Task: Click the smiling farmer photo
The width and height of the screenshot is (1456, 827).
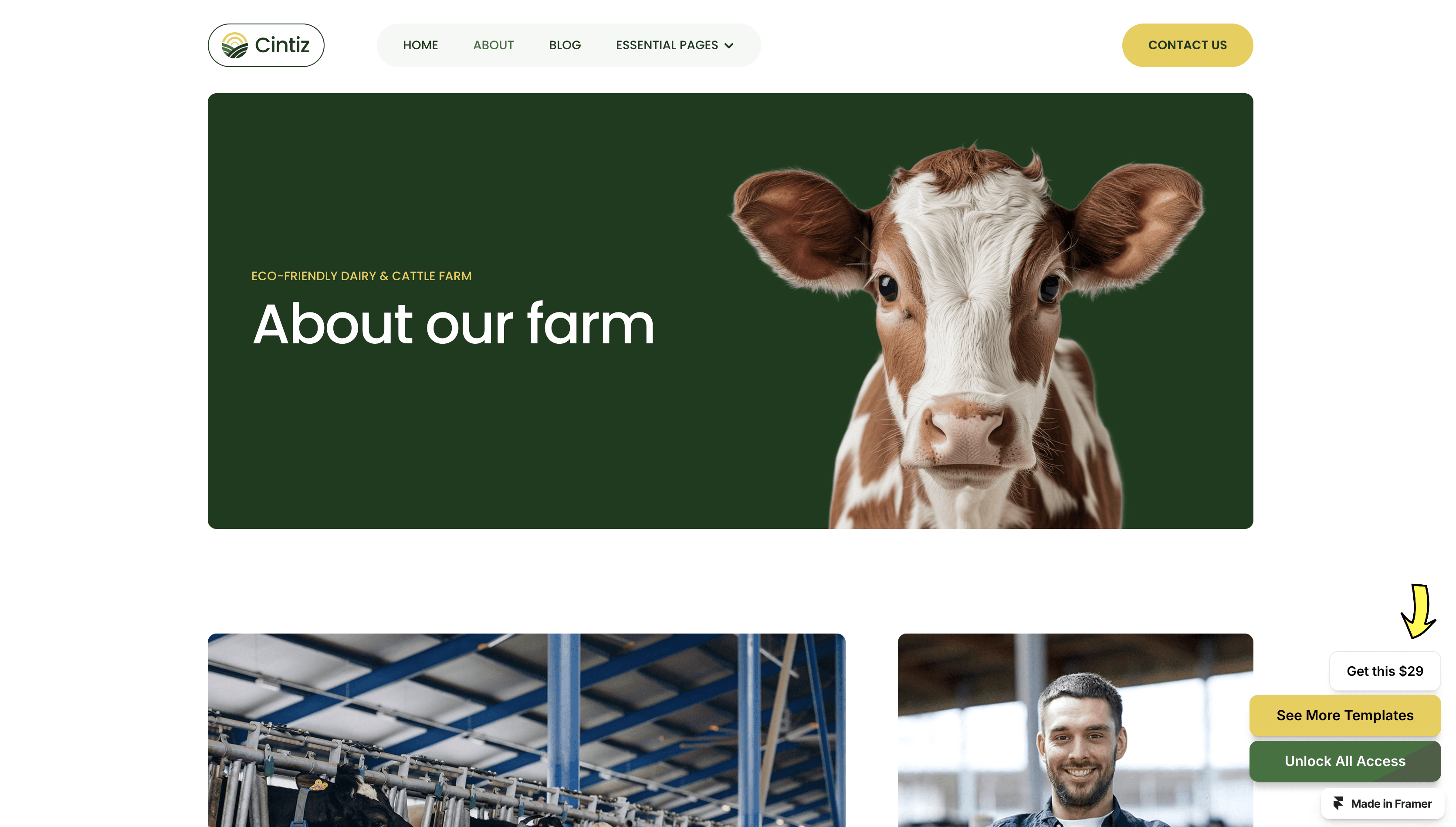Action: click(x=1075, y=730)
